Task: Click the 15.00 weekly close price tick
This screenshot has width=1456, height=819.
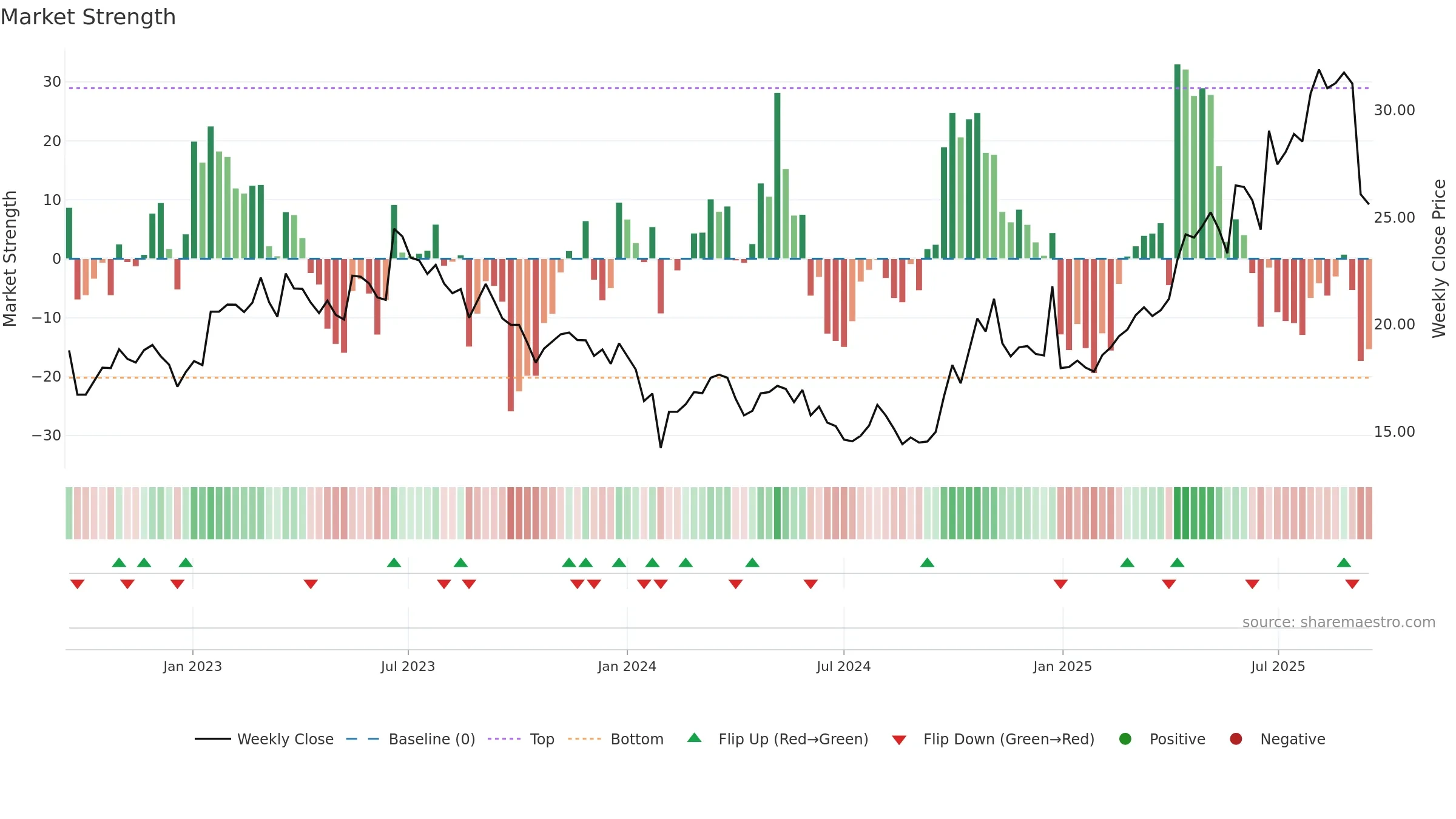Action: [1394, 432]
